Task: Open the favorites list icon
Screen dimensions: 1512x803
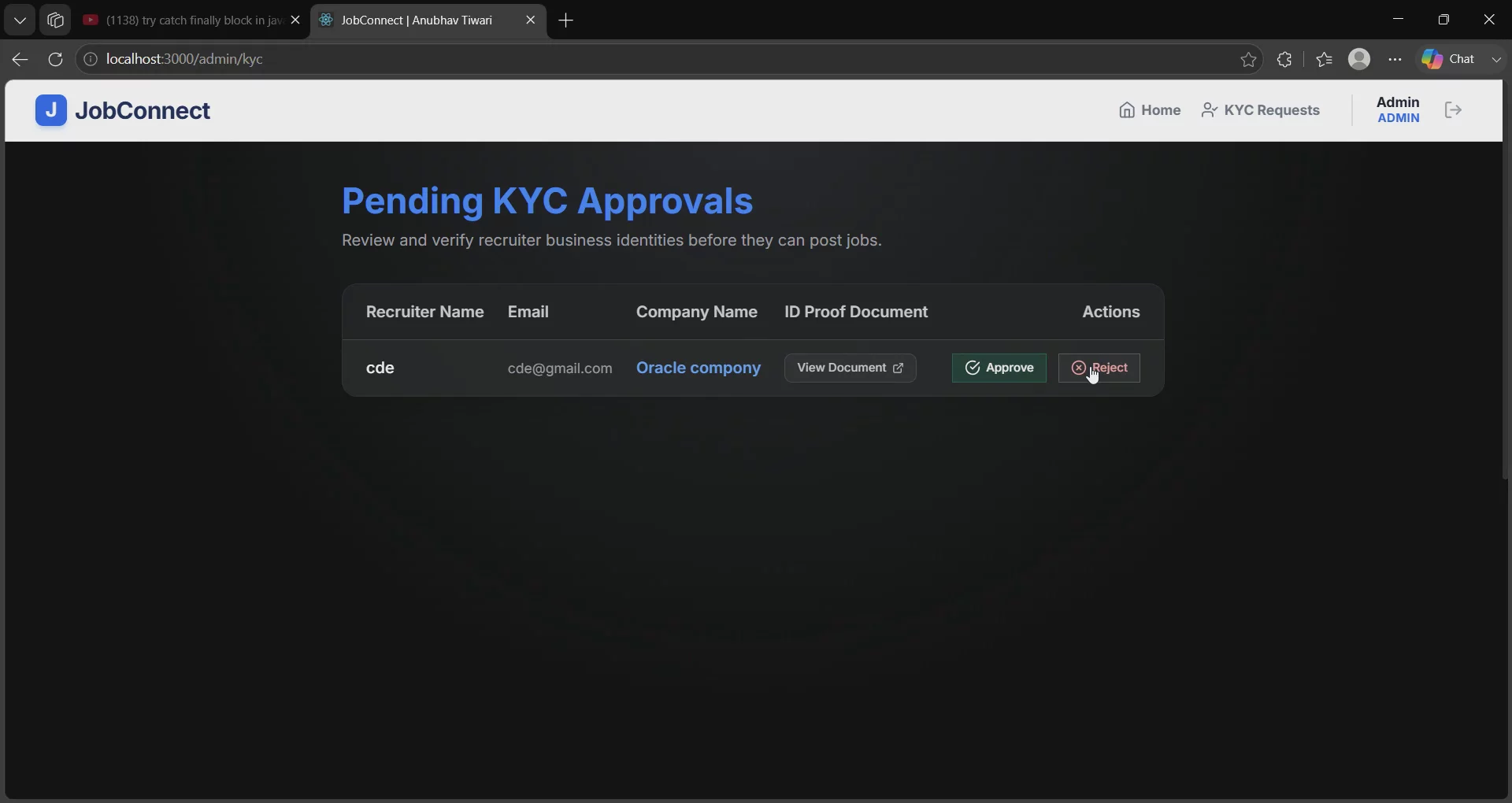Action: tap(1325, 59)
